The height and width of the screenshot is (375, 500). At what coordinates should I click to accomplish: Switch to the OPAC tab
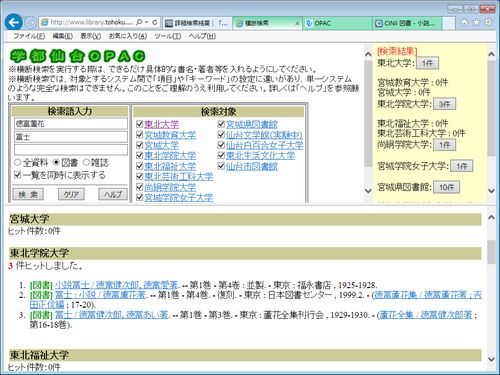tap(337, 23)
